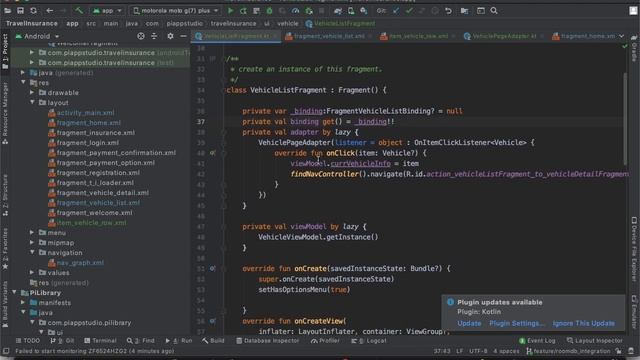This screenshot has width=640, height=360.
Task: Open the Database Inspector tab
Action: click(267, 340)
